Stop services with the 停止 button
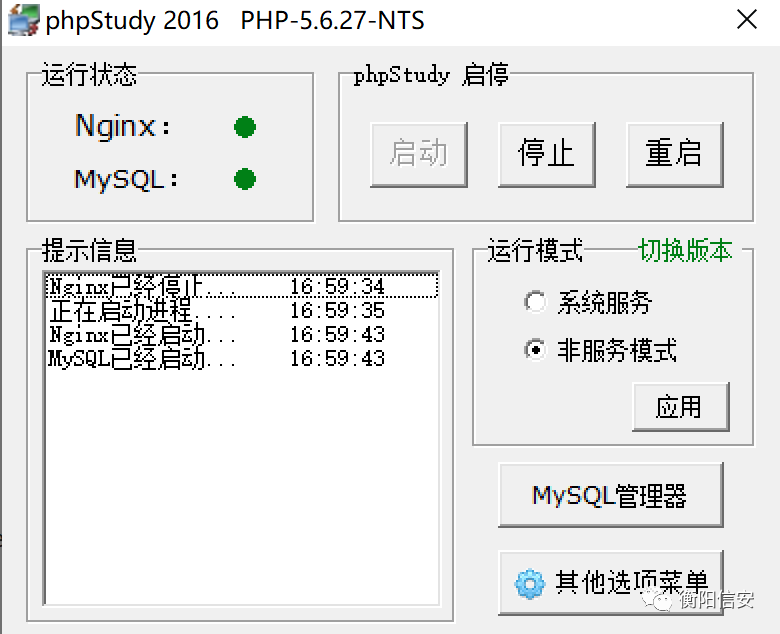This screenshot has height=634, width=780. [547, 155]
